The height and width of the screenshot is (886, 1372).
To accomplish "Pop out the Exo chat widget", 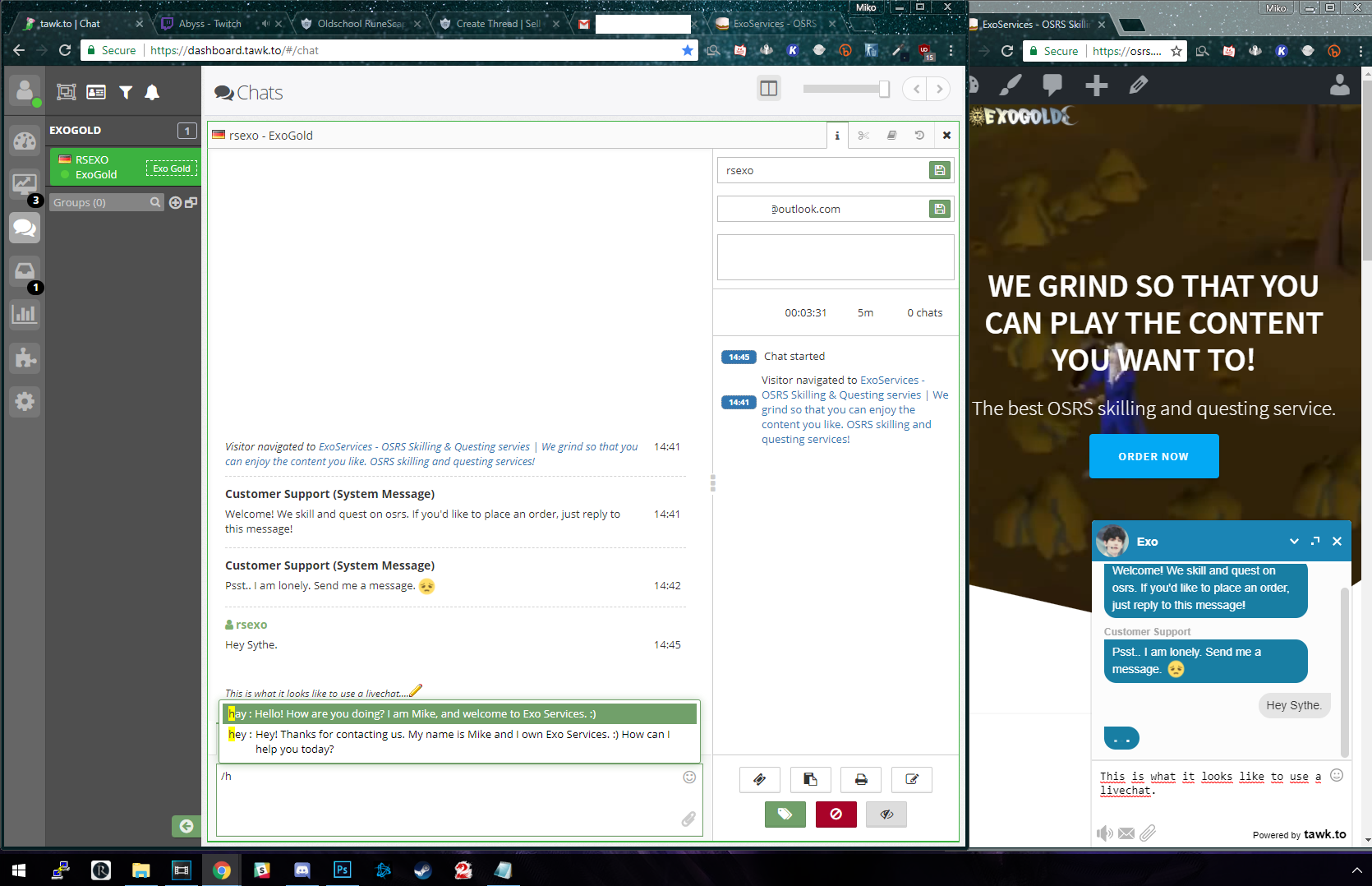I will [x=1315, y=541].
